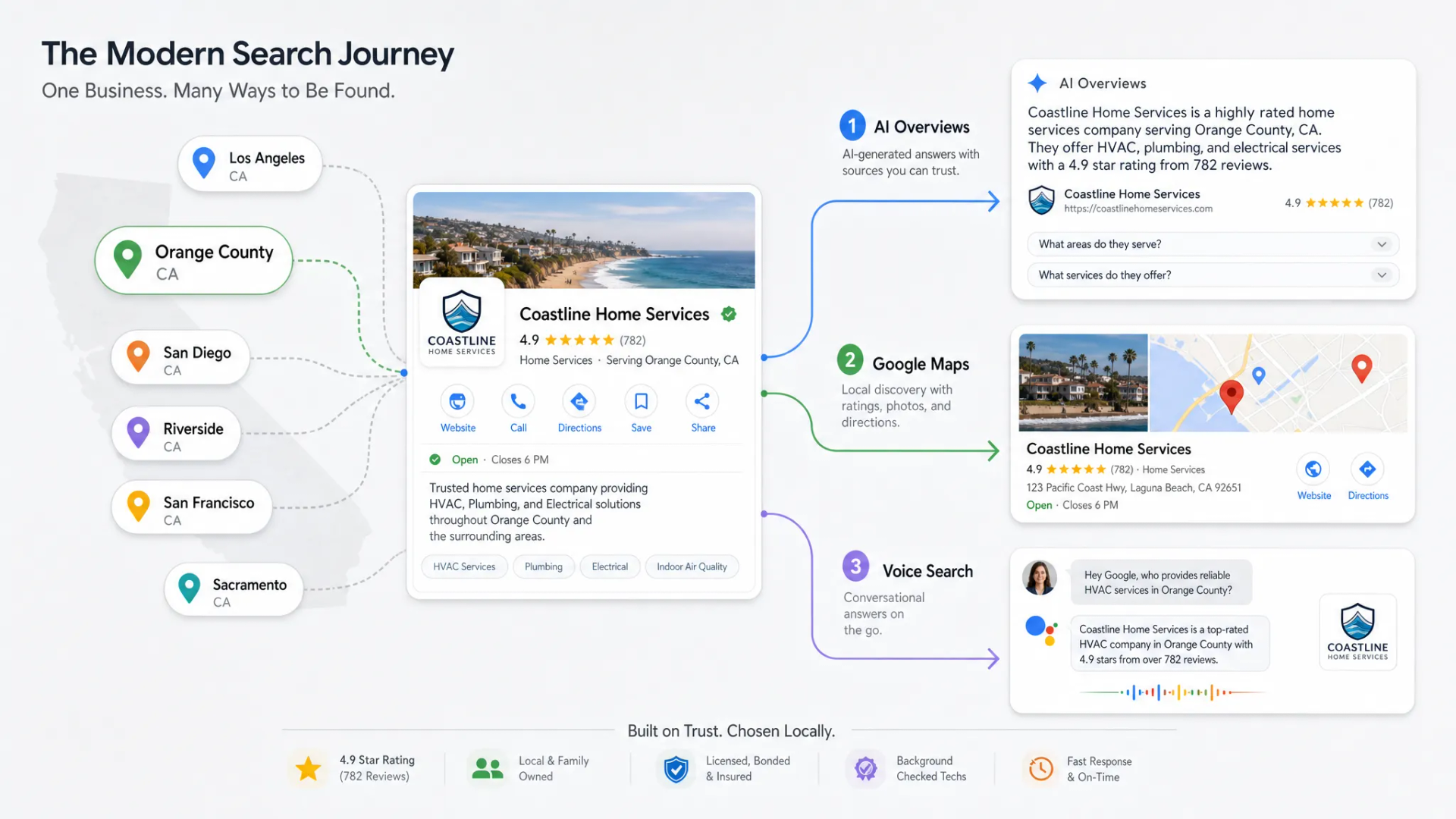Viewport: 1456px width, 819px height.
Task: Click the user avatar in Voice Search
Action: (x=1040, y=578)
